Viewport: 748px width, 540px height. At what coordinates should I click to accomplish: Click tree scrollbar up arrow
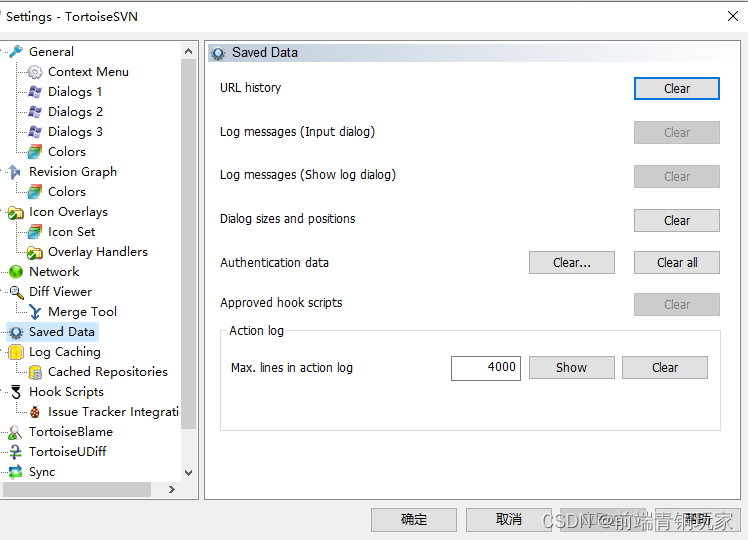click(x=188, y=51)
